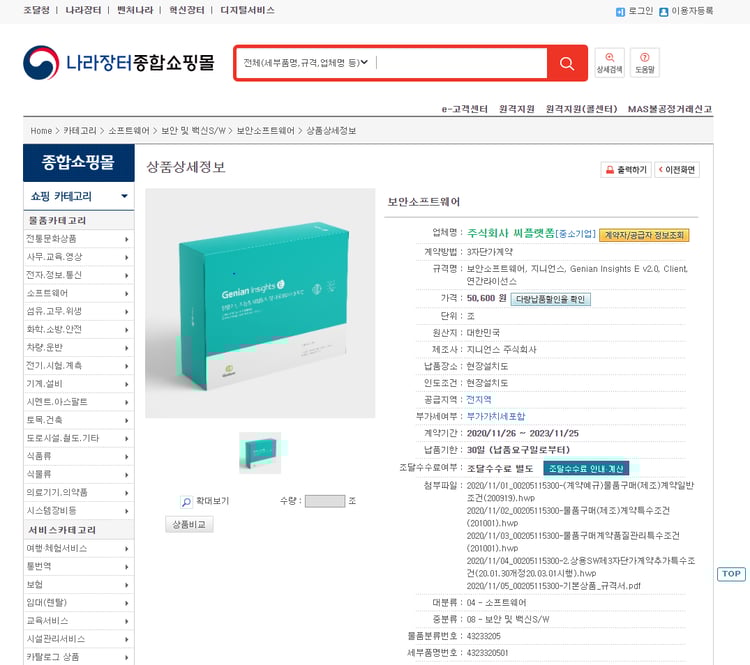Open 통번역 service category
Image resolution: width=750 pixels, height=665 pixels.
click(78, 567)
